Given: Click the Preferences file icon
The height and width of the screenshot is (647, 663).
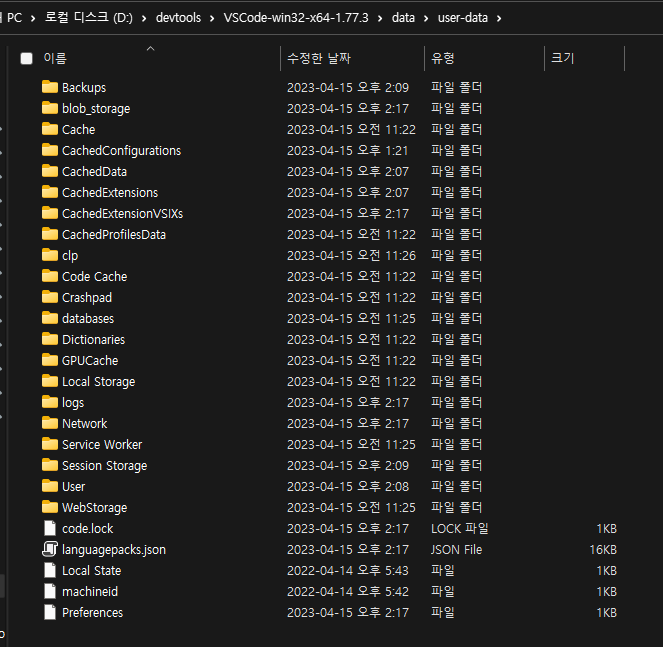Looking at the screenshot, I should point(50,612).
